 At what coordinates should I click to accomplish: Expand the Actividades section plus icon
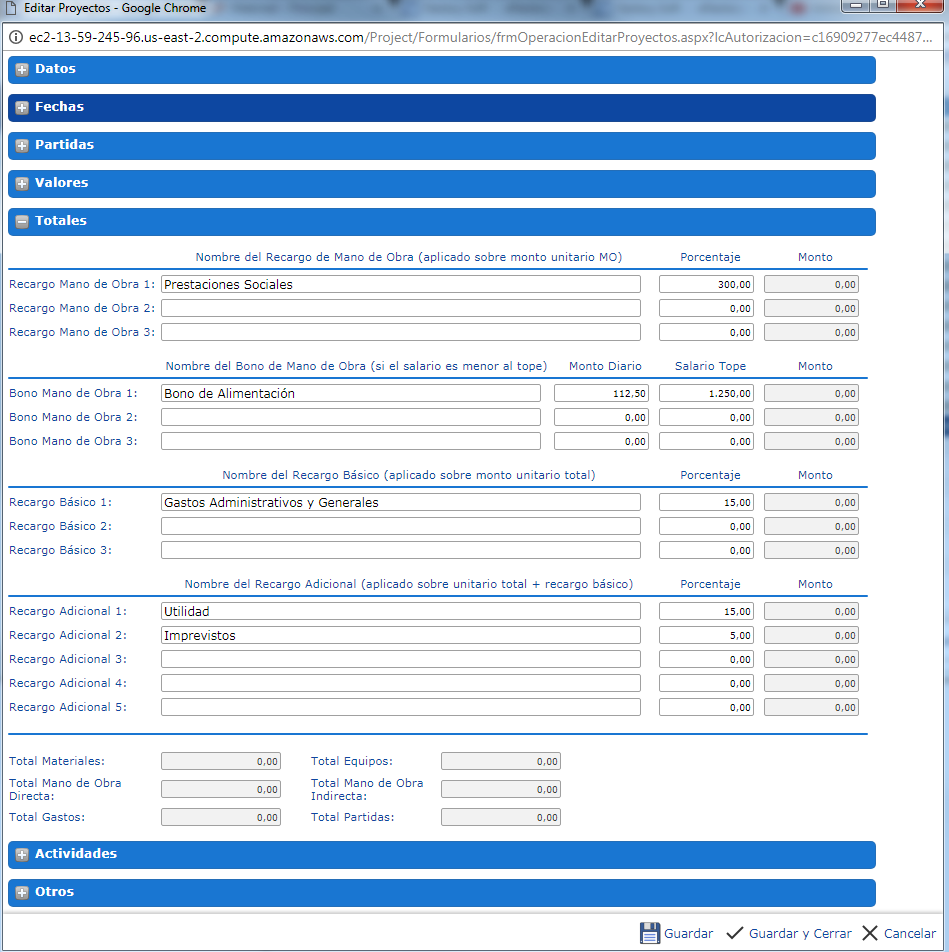(x=22, y=855)
